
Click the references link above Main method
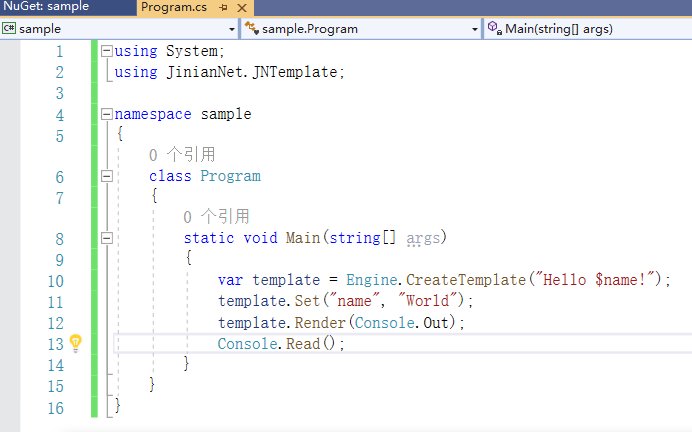point(216,217)
